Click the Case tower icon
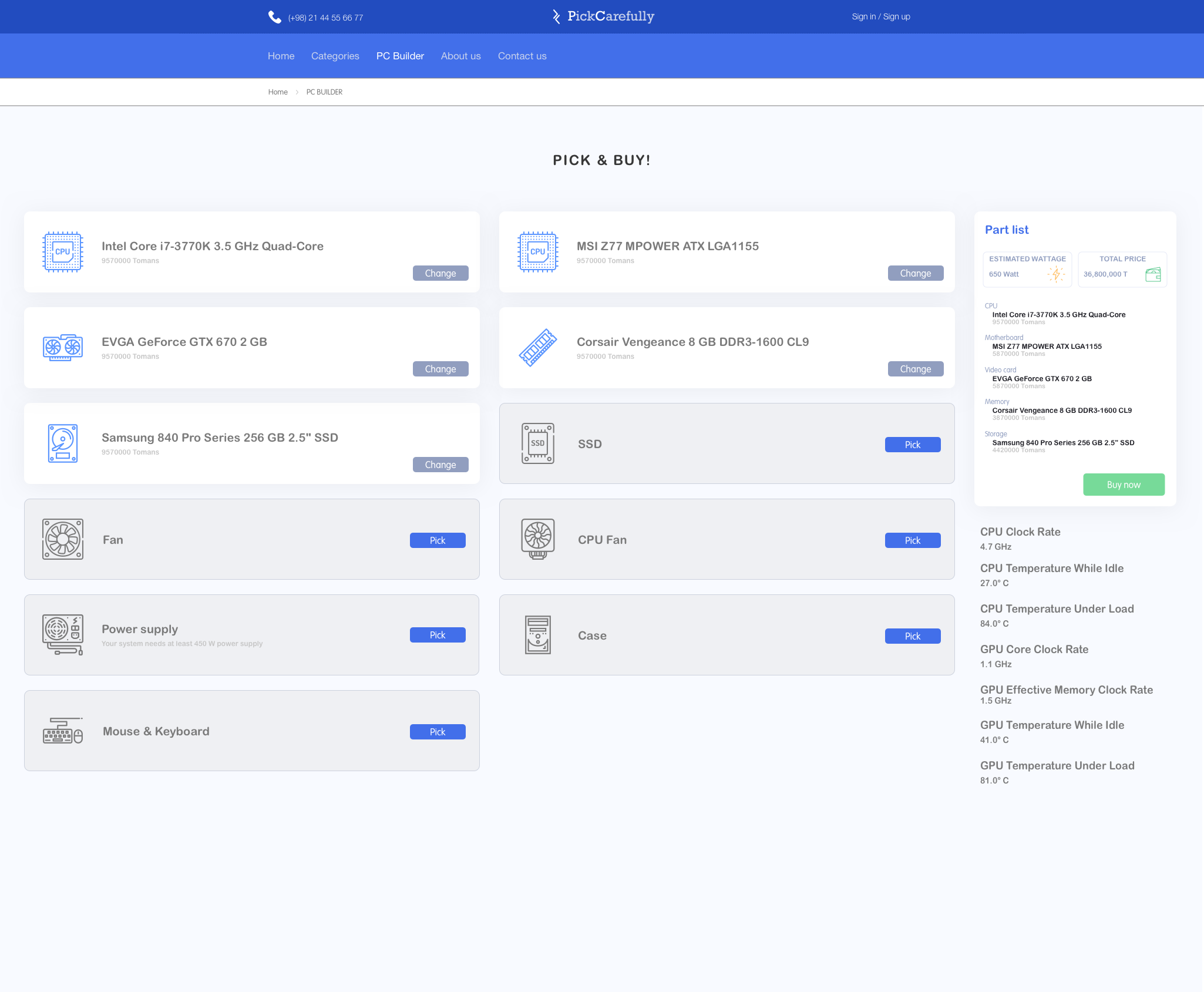1204x992 pixels. tap(538, 635)
